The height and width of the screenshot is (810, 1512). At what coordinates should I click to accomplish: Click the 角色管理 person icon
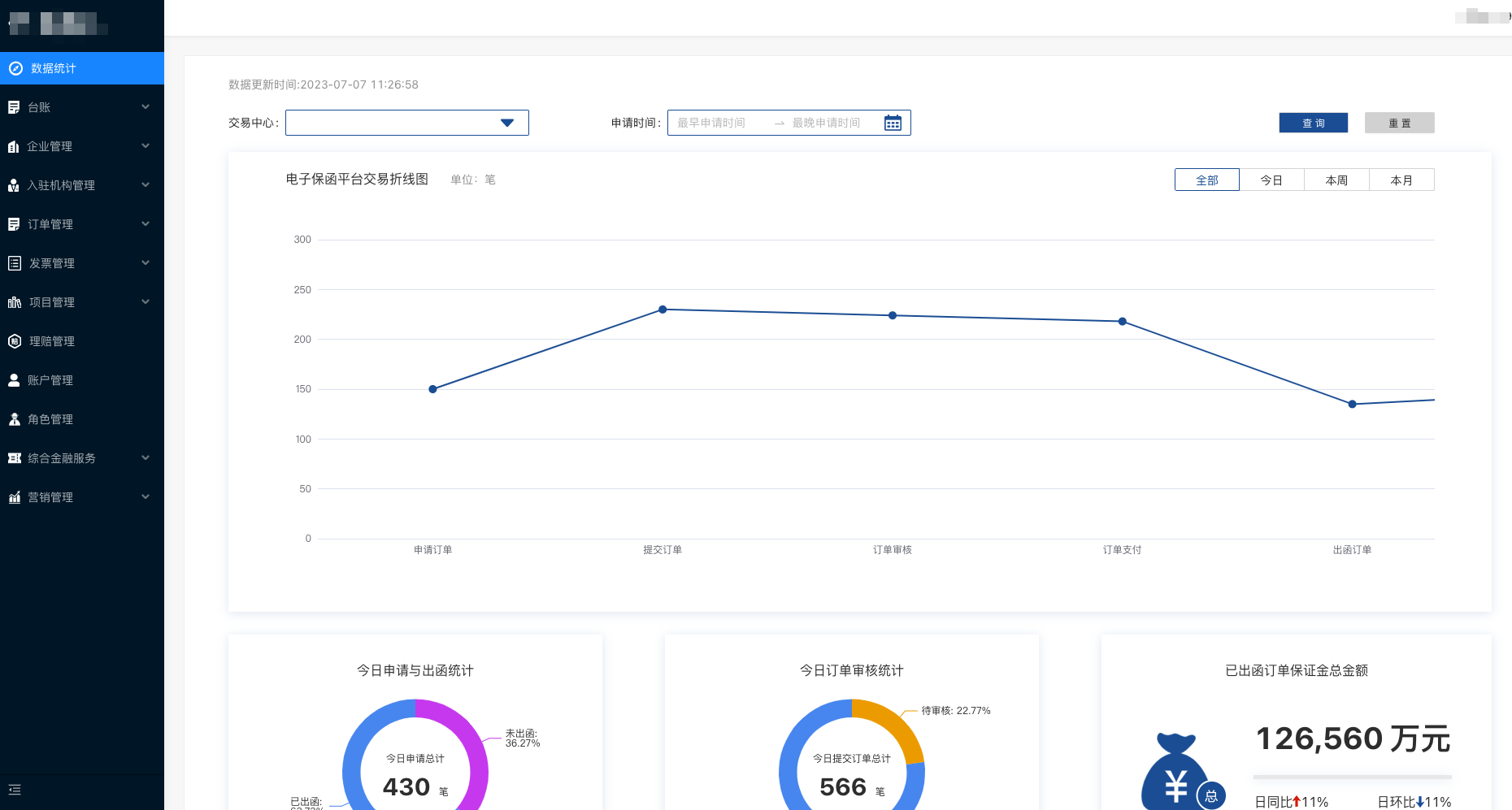[x=14, y=419]
